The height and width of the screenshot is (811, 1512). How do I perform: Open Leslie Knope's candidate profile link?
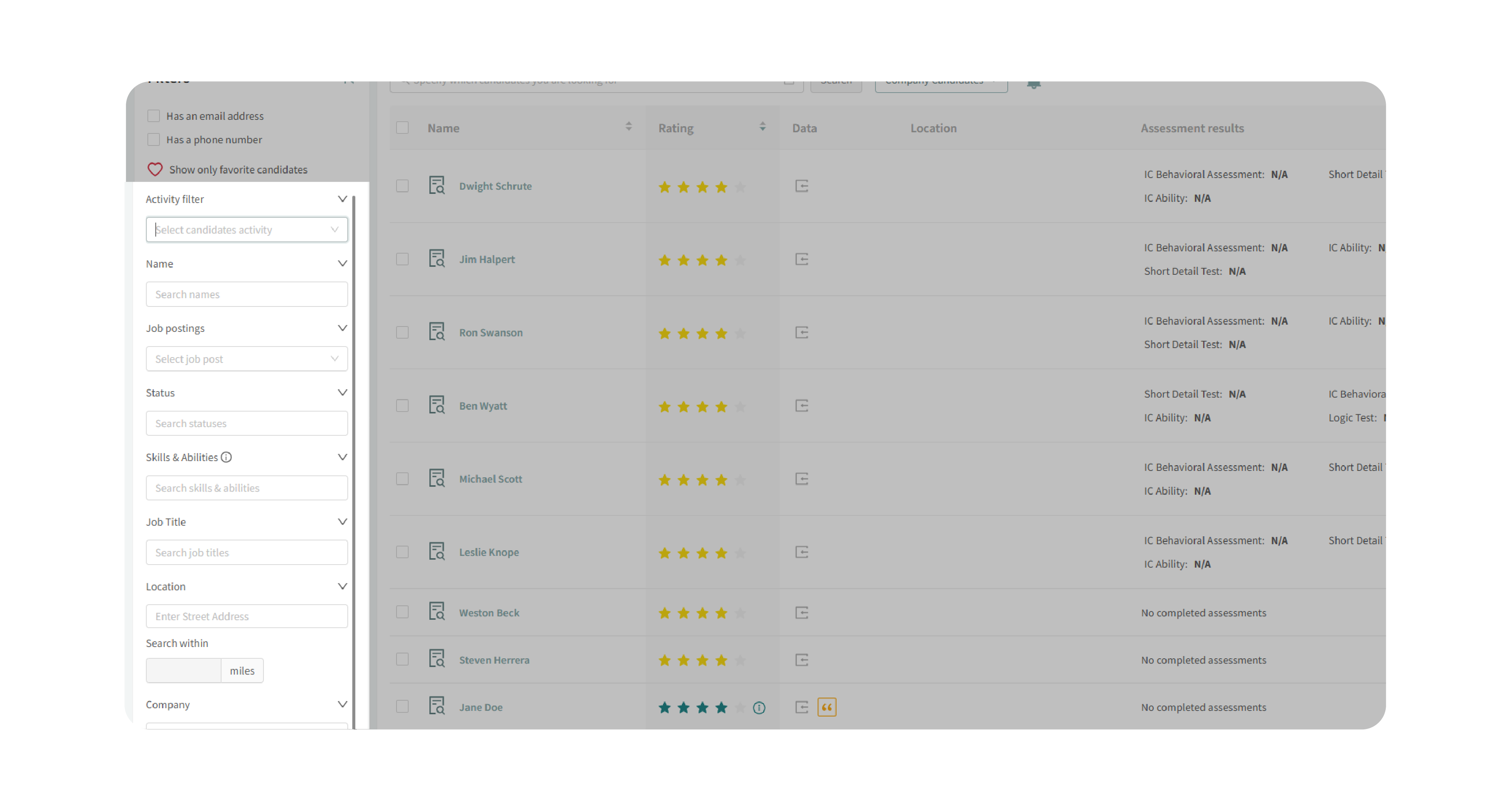488,552
